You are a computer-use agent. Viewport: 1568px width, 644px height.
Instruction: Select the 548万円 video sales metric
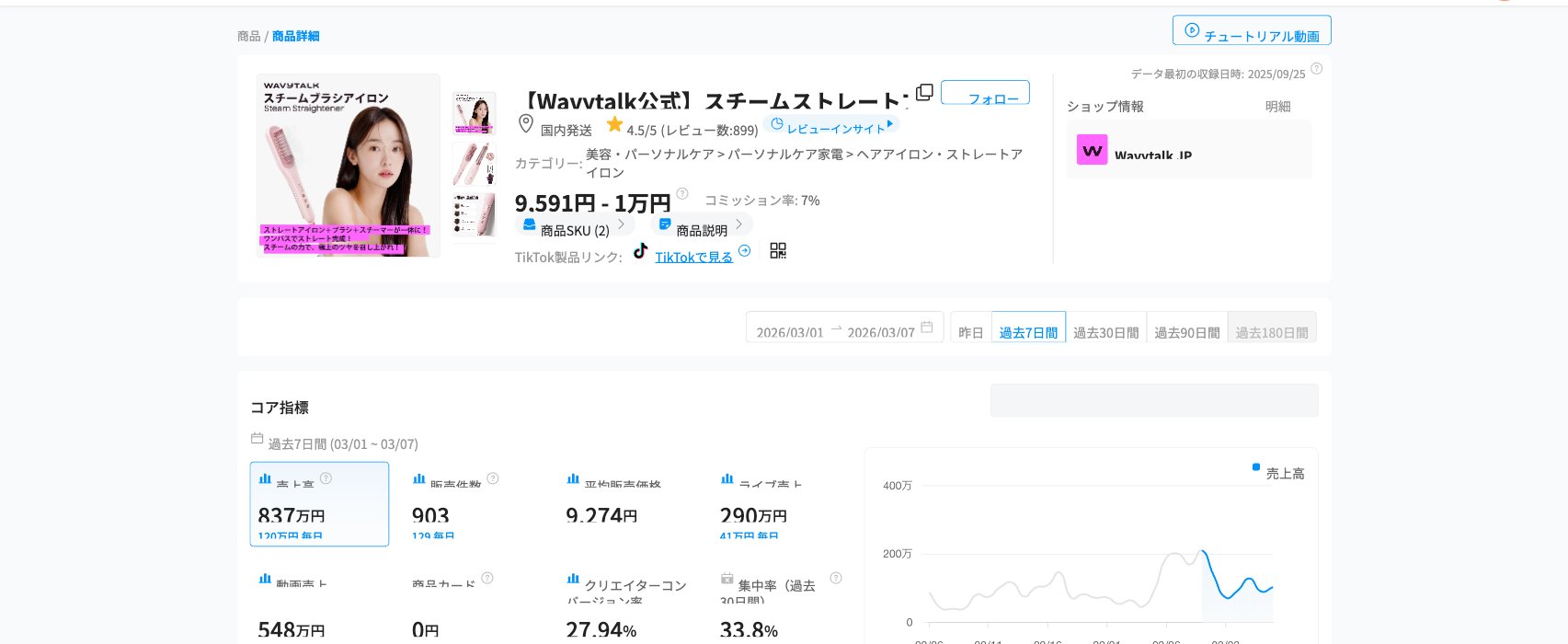click(x=292, y=630)
